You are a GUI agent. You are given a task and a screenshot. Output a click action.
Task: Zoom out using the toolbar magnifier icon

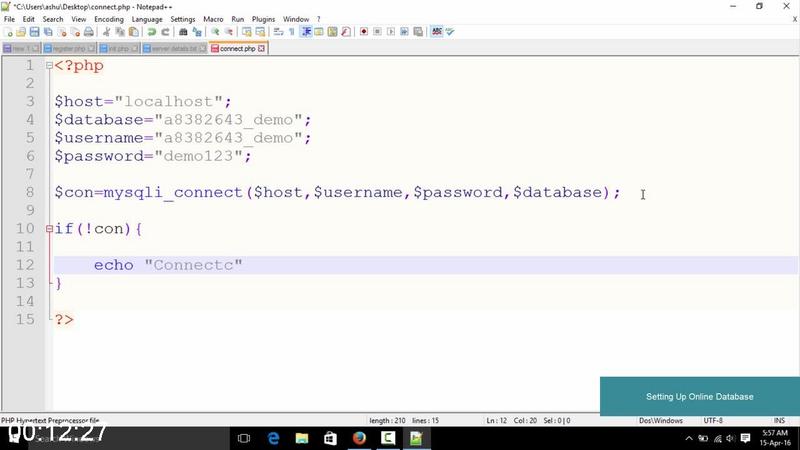coord(229,32)
